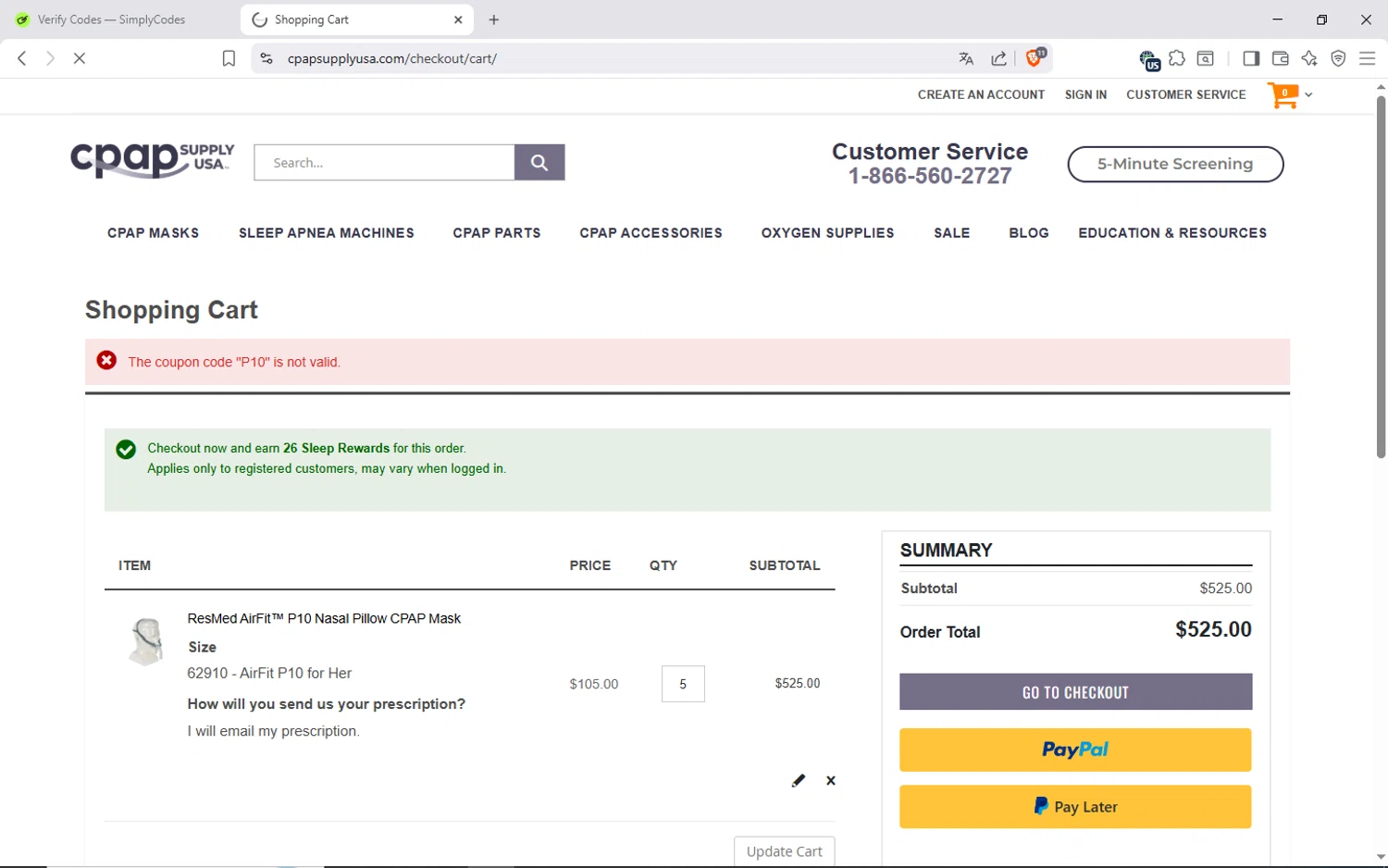Click ResMed AirFit P10 product name link

[324, 618]
